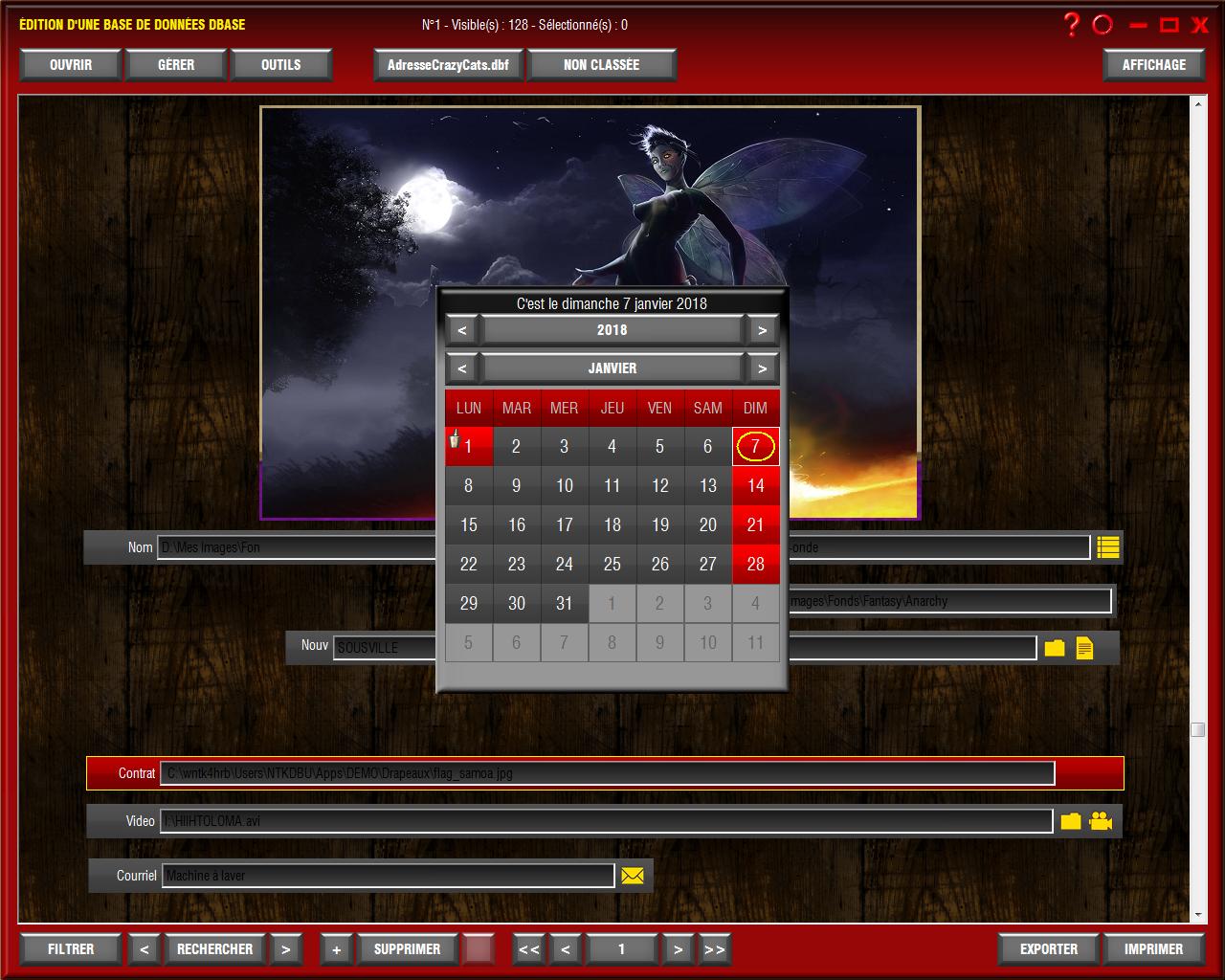
Task: Open the OUTILS menu
Action: 281,65
